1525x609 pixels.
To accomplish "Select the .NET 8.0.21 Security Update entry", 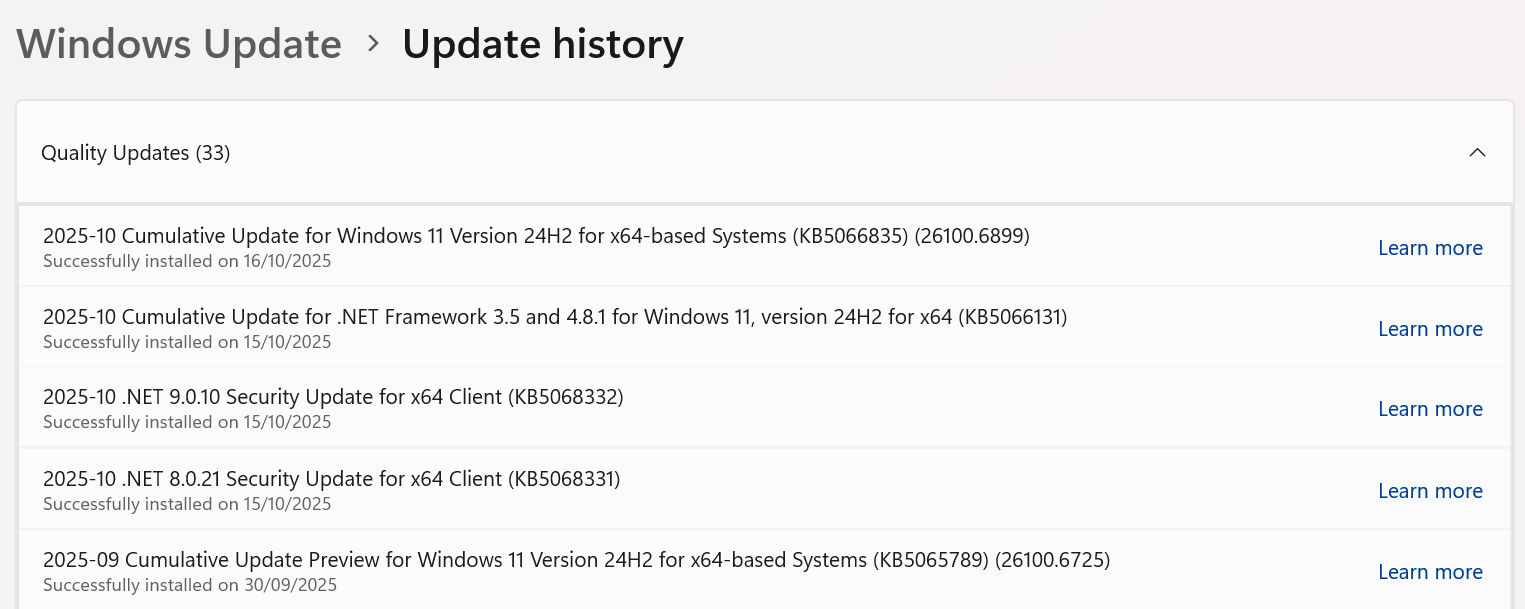I will click(332, 479).
